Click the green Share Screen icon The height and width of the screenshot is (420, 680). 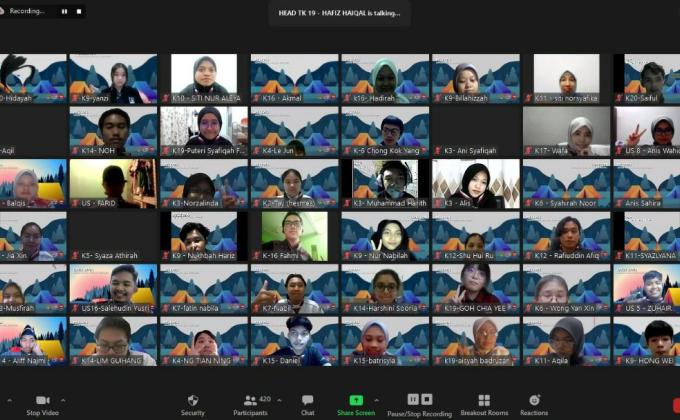356,400
